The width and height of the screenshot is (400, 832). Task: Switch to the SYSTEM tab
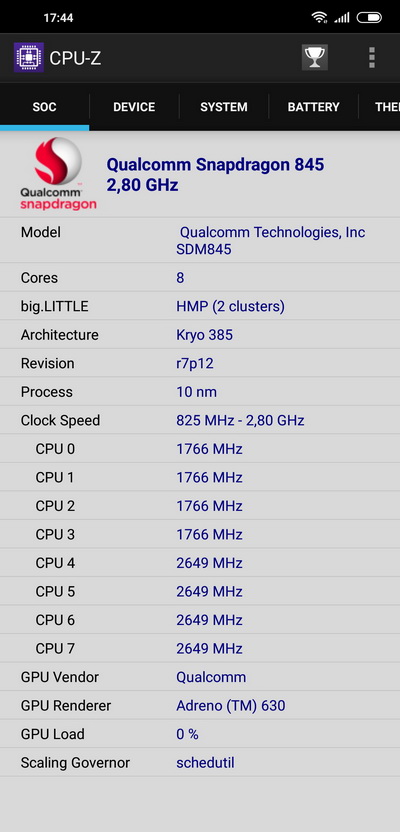(224, 107)
